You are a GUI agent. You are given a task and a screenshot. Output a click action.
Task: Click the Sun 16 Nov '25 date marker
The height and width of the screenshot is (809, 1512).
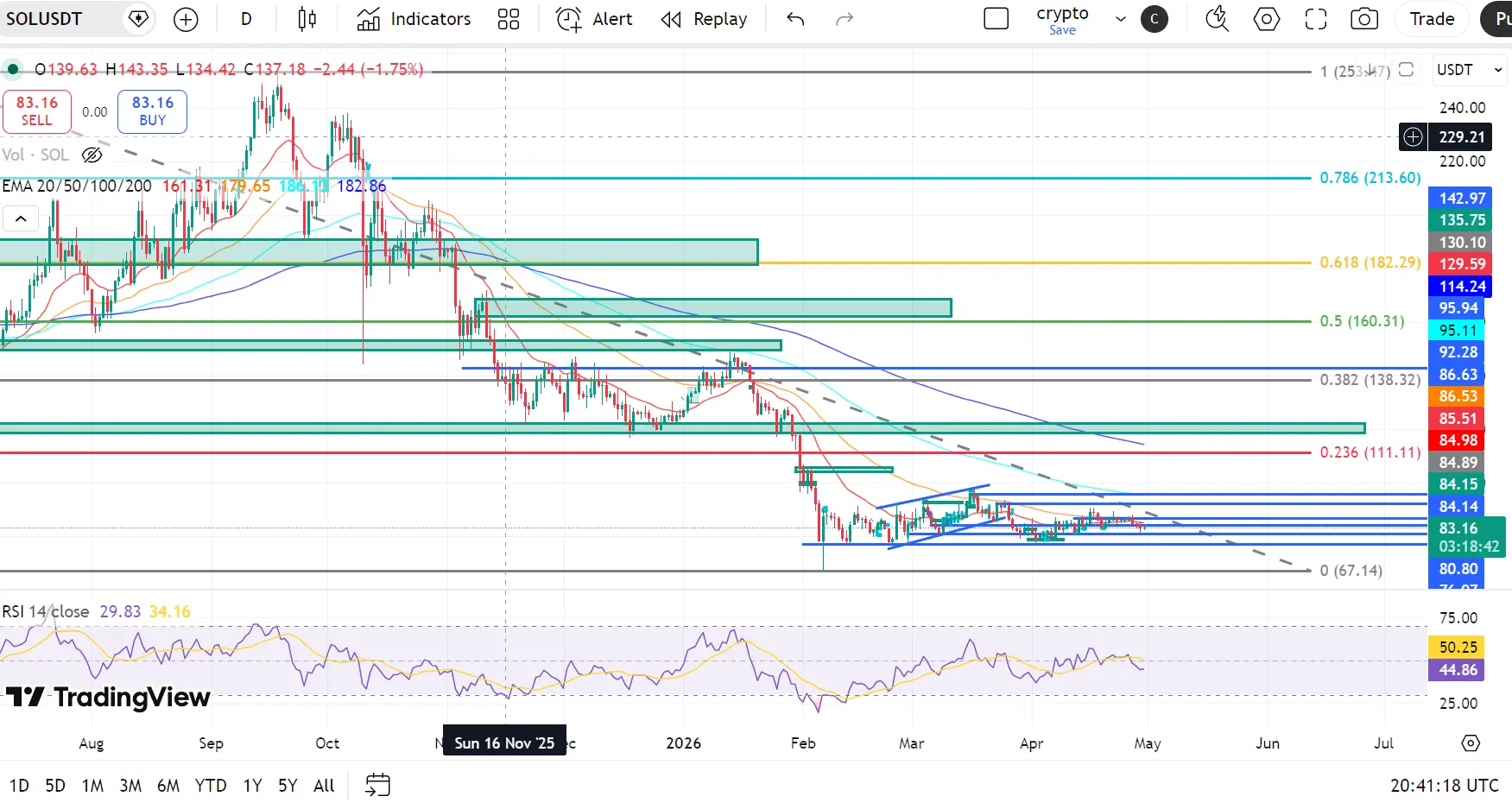coord(504,743)
